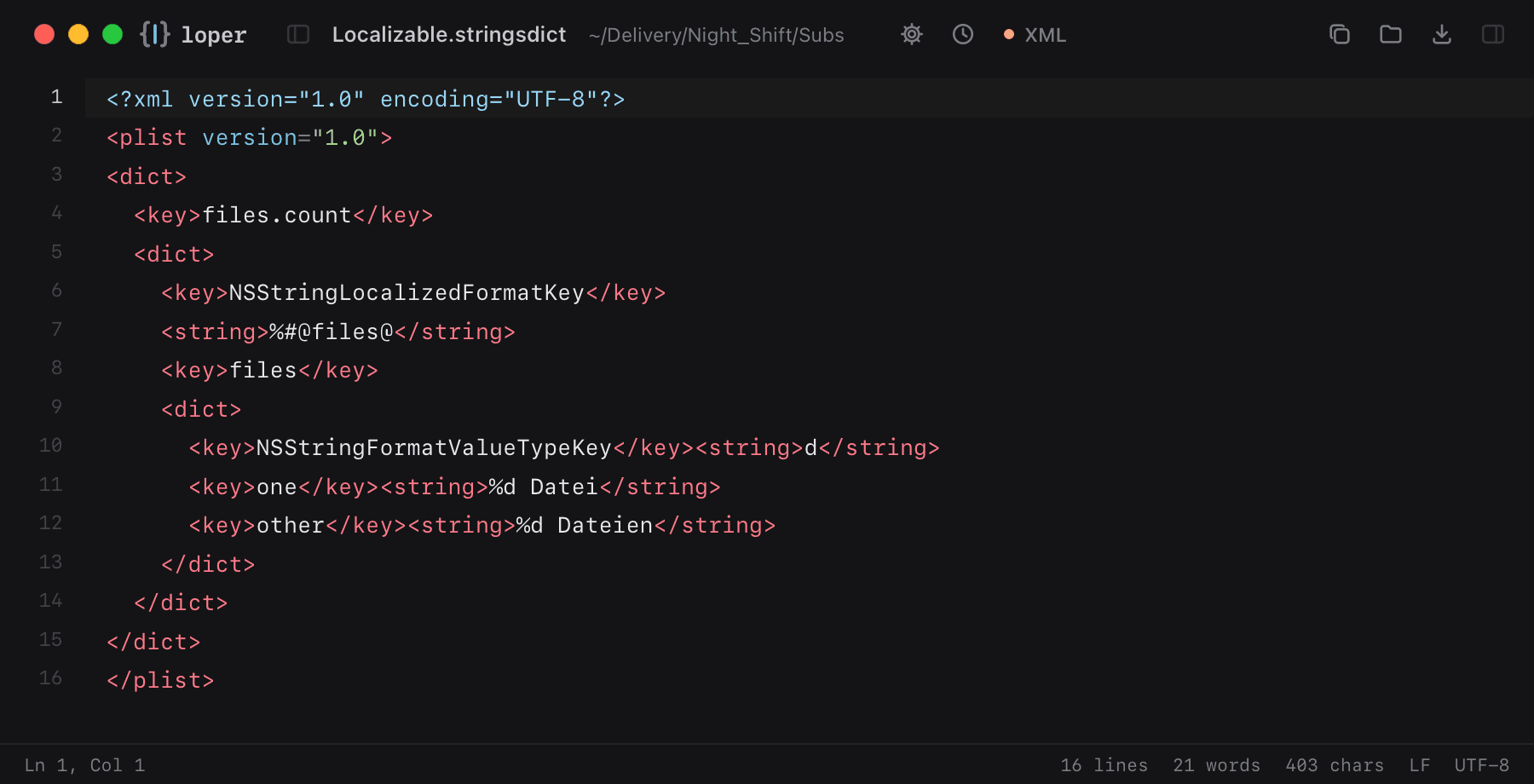Open editor settings gear icon
The height and width of the screenshot is (784, 1534).
pyautogui.click(x=912, y=34)
